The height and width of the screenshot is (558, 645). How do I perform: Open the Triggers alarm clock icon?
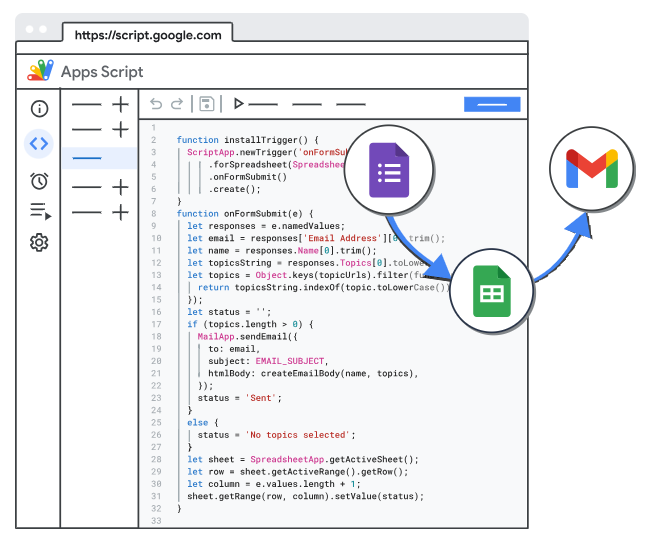39,181
